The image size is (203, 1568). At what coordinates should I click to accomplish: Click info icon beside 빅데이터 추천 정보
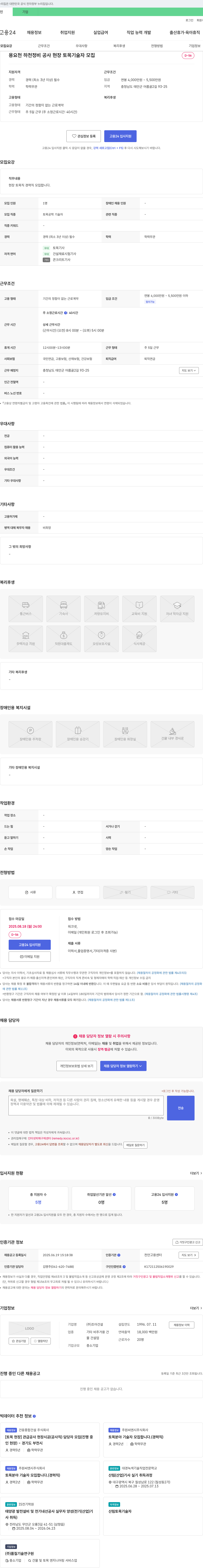(x=34, y=1416)
